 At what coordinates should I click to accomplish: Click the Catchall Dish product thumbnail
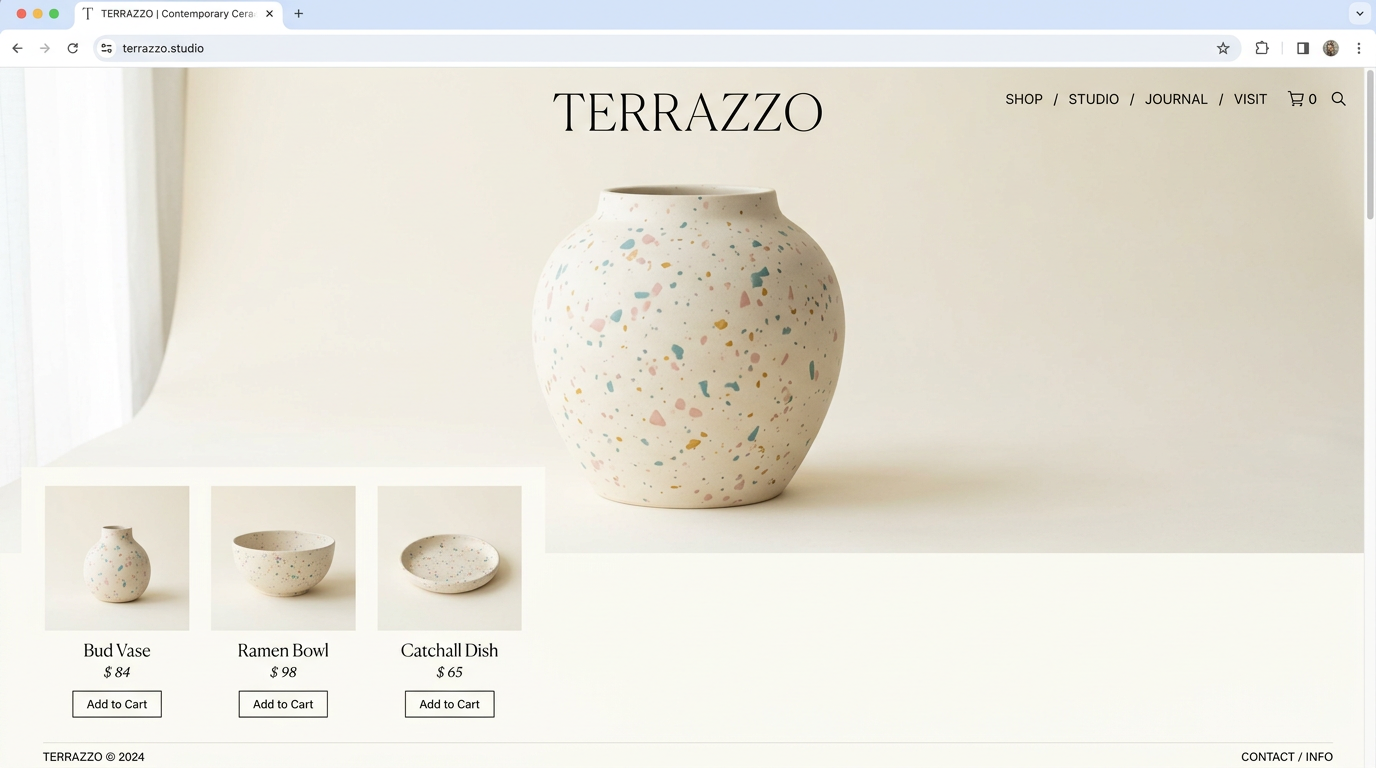(x=449, y=558)
